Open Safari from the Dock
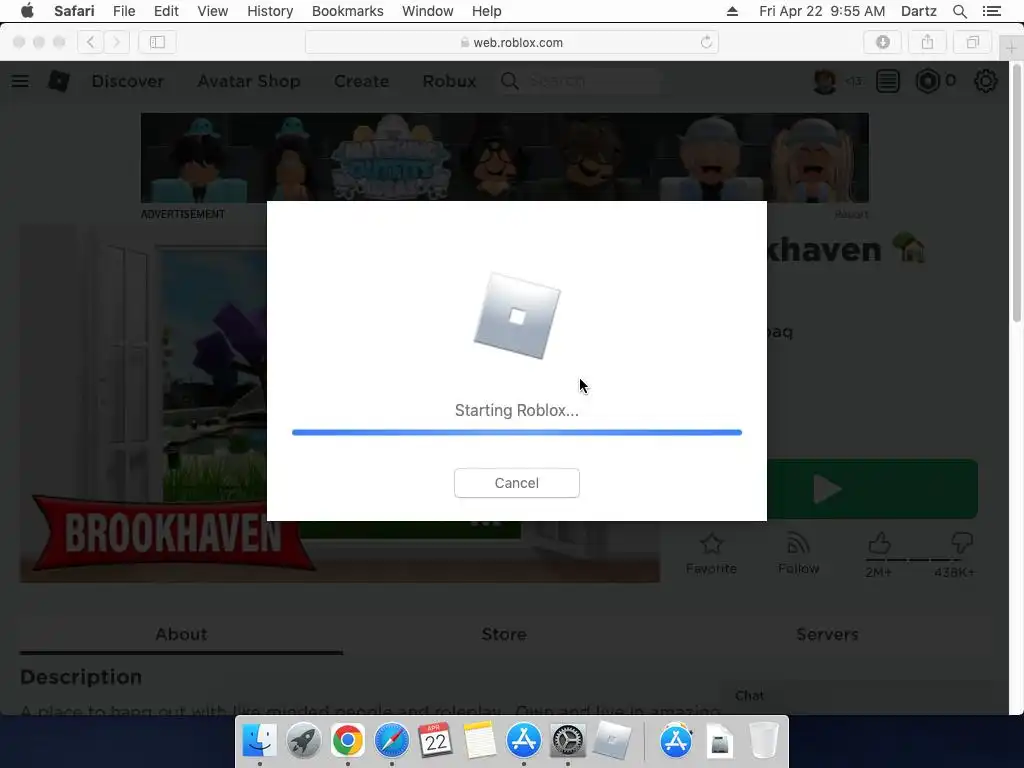 391,741
